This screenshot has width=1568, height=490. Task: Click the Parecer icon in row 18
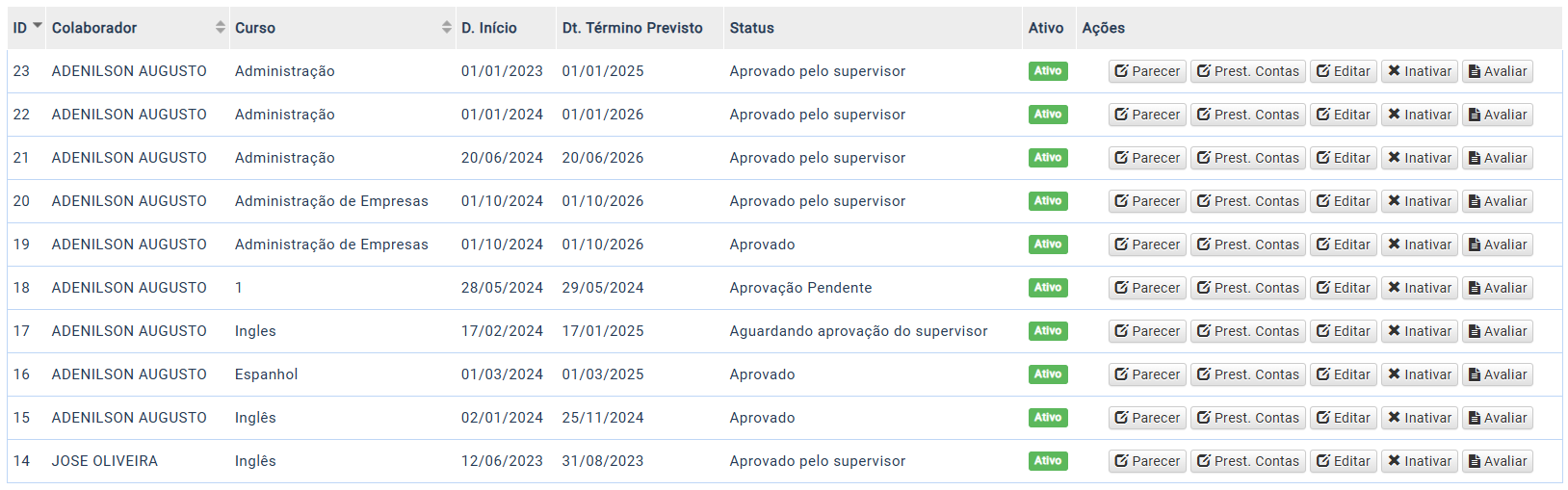(1121, 288)
